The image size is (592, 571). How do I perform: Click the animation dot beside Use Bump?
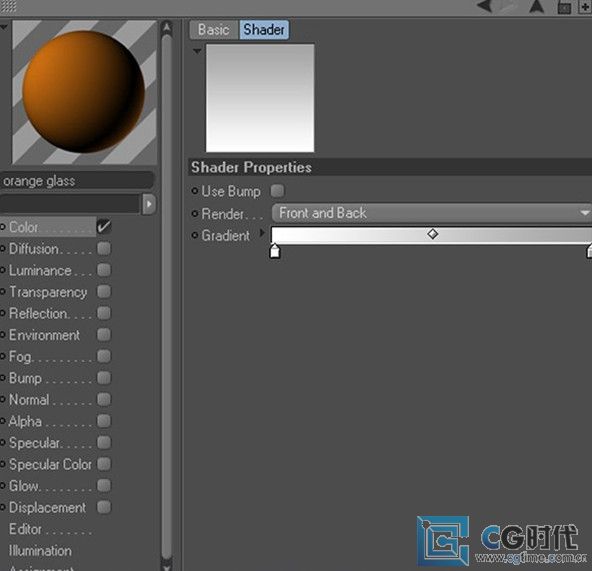click(x=194, y=191)
